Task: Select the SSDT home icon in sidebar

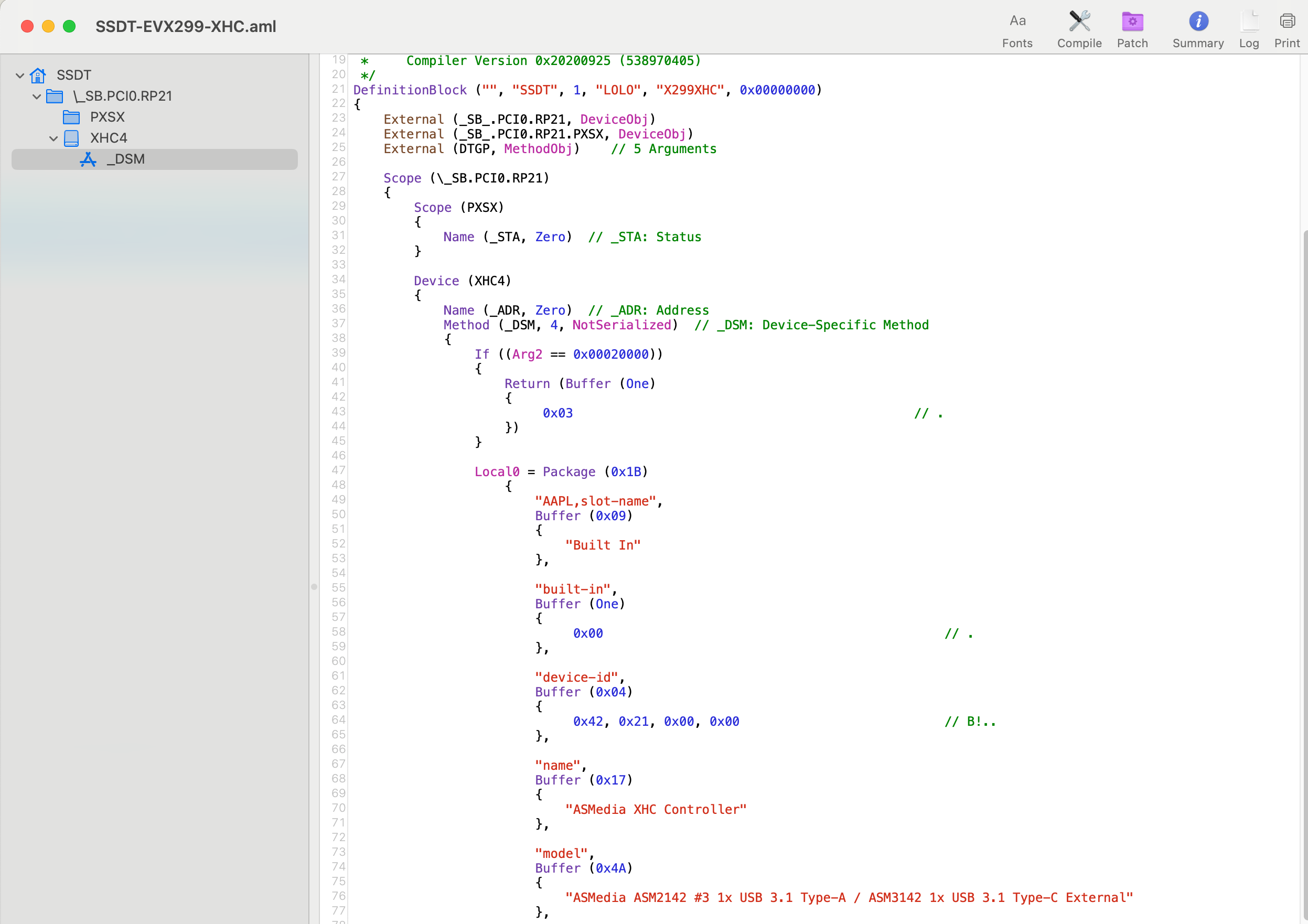Action: [x=38, y=74]
